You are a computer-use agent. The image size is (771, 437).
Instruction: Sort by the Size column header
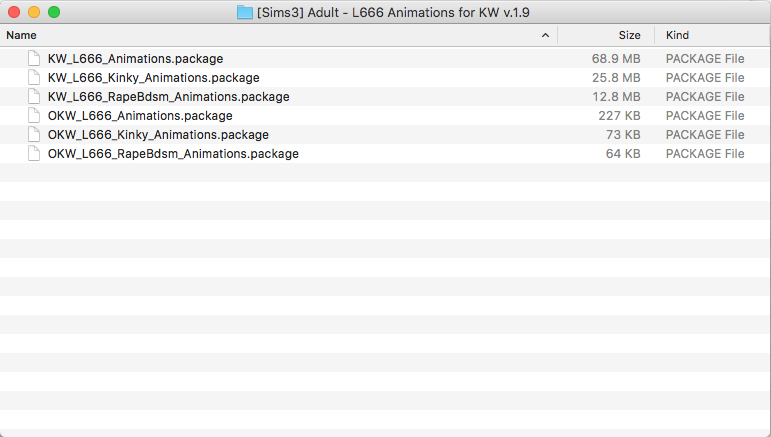pos(629,35)
